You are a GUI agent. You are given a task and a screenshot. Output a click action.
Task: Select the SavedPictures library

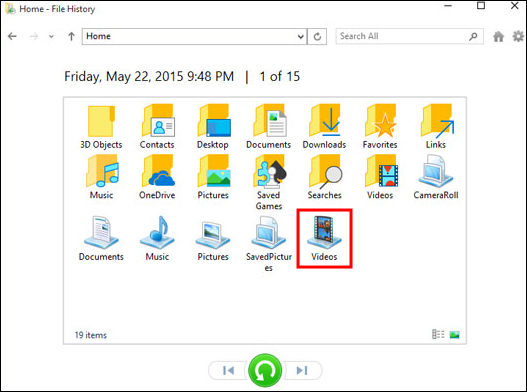269,244
